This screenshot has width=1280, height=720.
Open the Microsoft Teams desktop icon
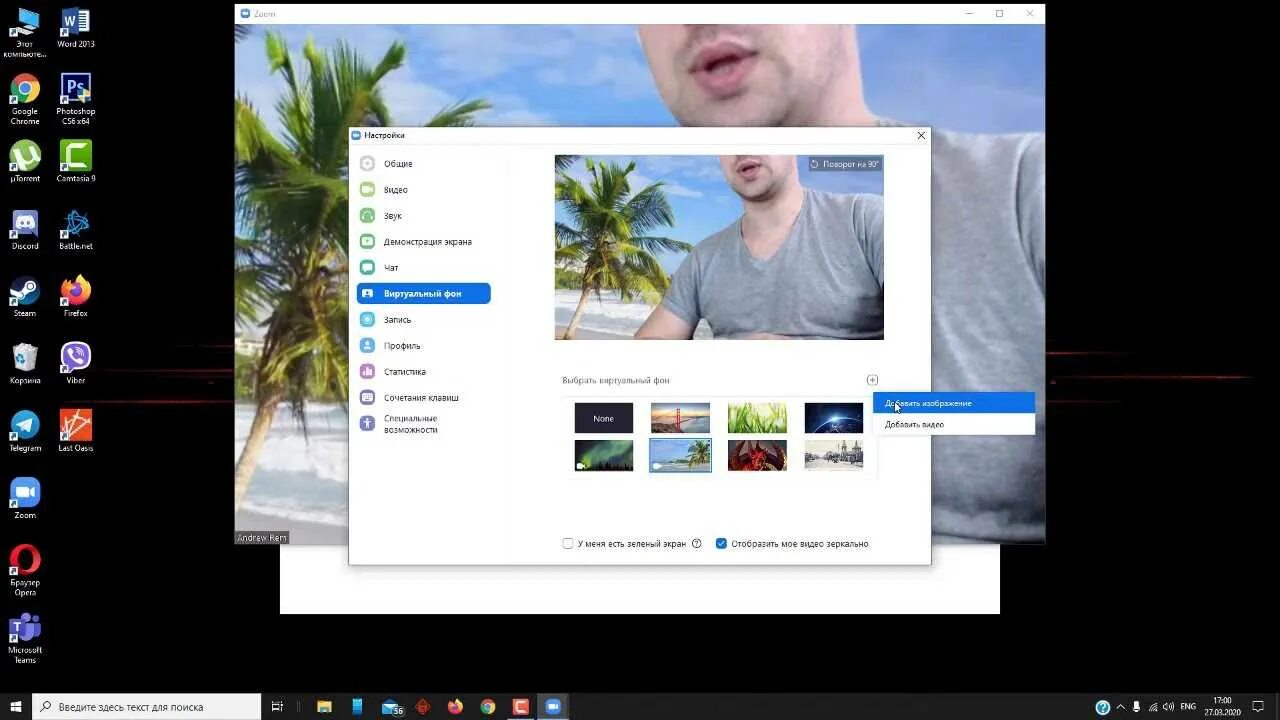(x=25, y=638)
